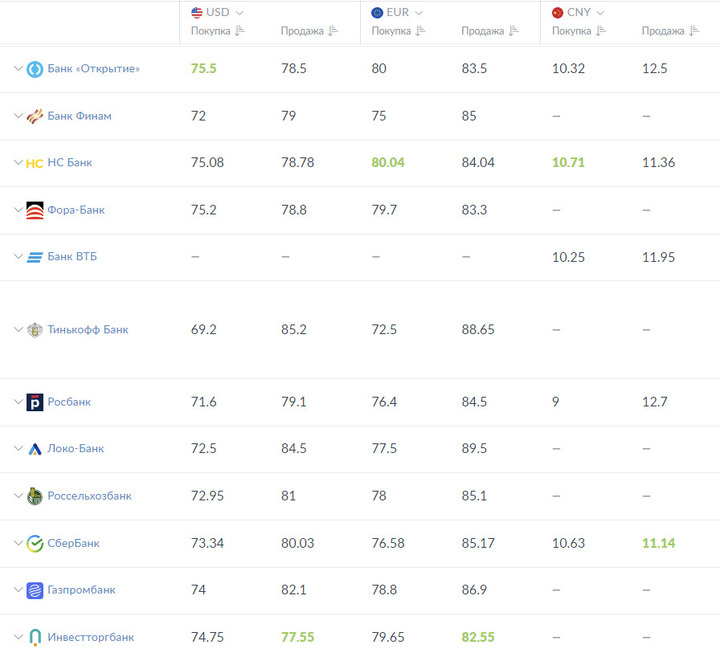Image resolution: width=720 pixels, height=657 pixels.
Task: Sort by USD Продажа column icon
Action: click(333, 31)
